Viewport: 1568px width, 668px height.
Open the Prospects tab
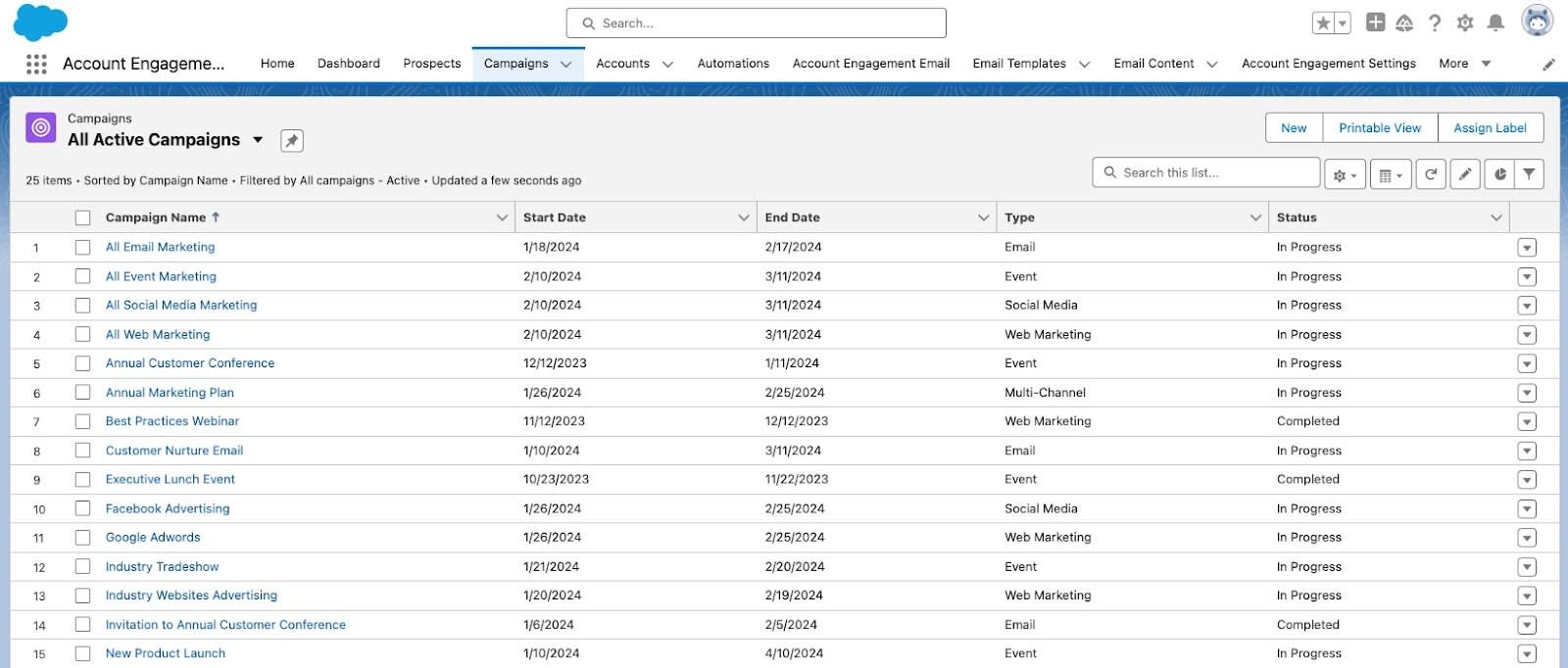432,64
